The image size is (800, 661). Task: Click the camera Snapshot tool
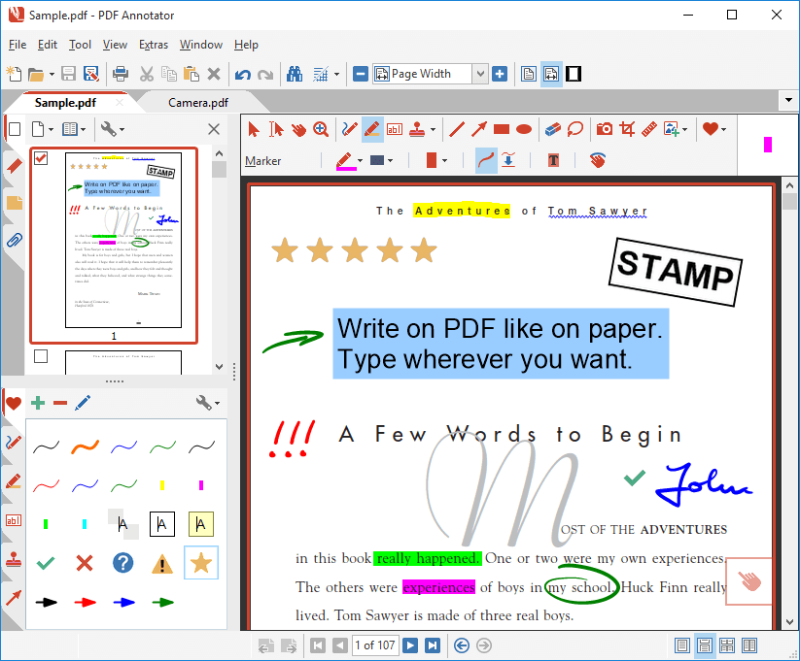tap(604, 129)
